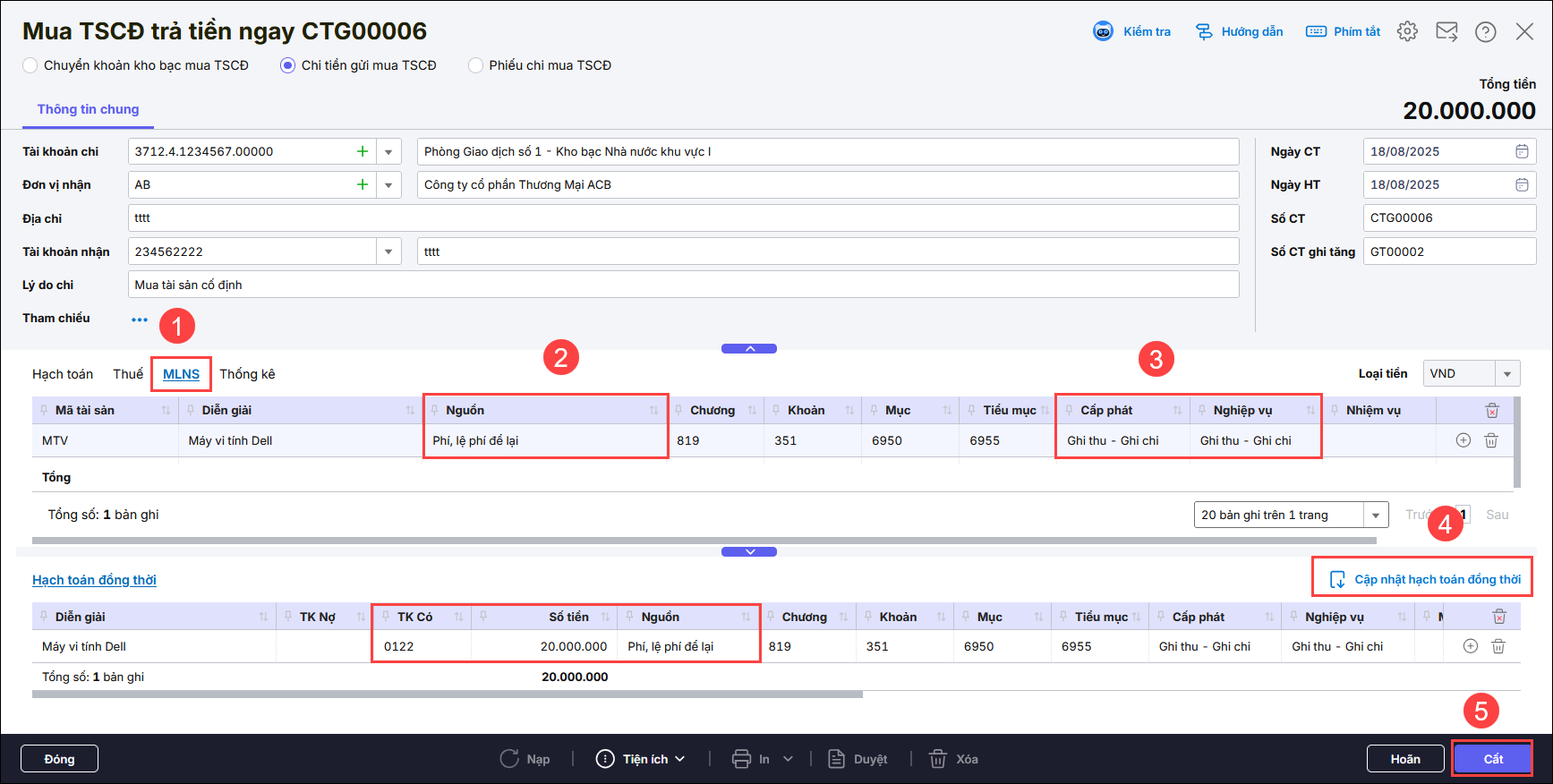Open the records-per-page dropdown
Screen dimensions: 1553x784
[x=1376, y=515]
